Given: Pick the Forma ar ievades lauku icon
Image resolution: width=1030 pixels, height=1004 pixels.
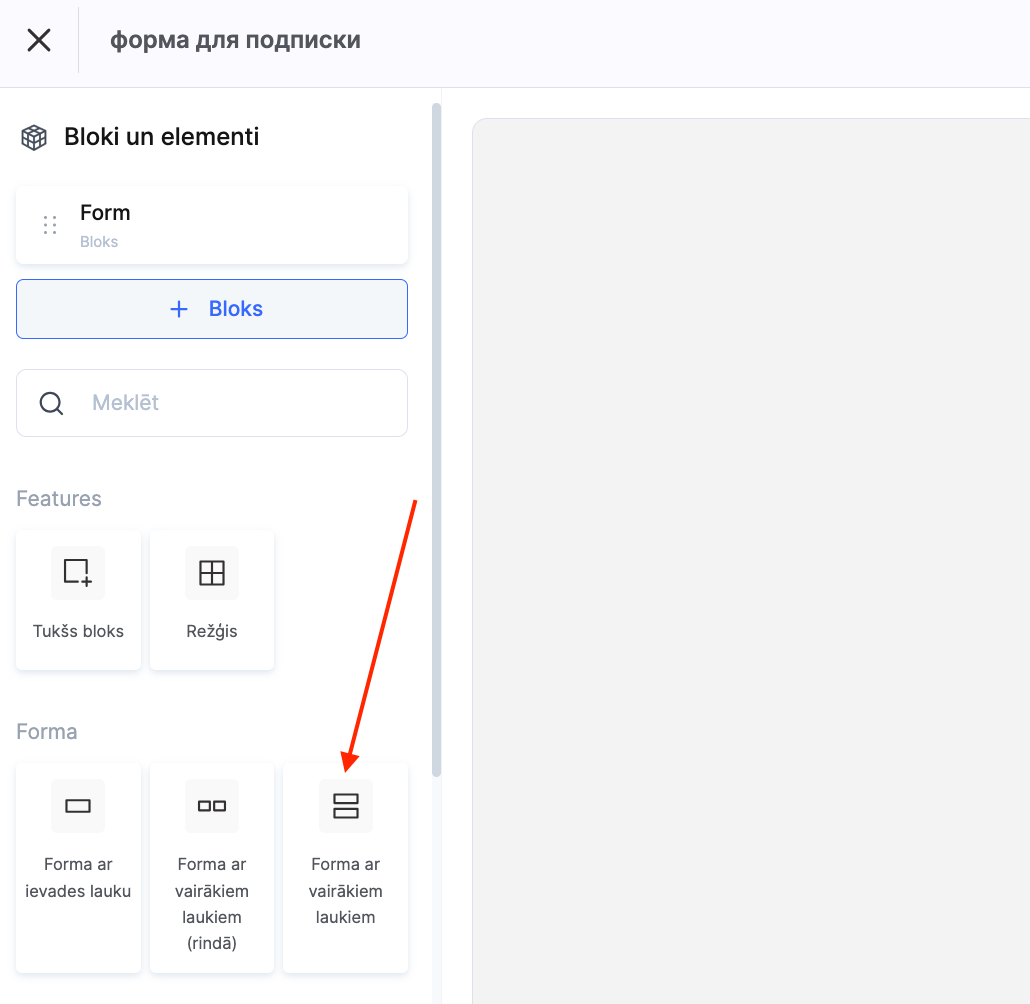Looking at the screenshot, I should coord(78,806).
